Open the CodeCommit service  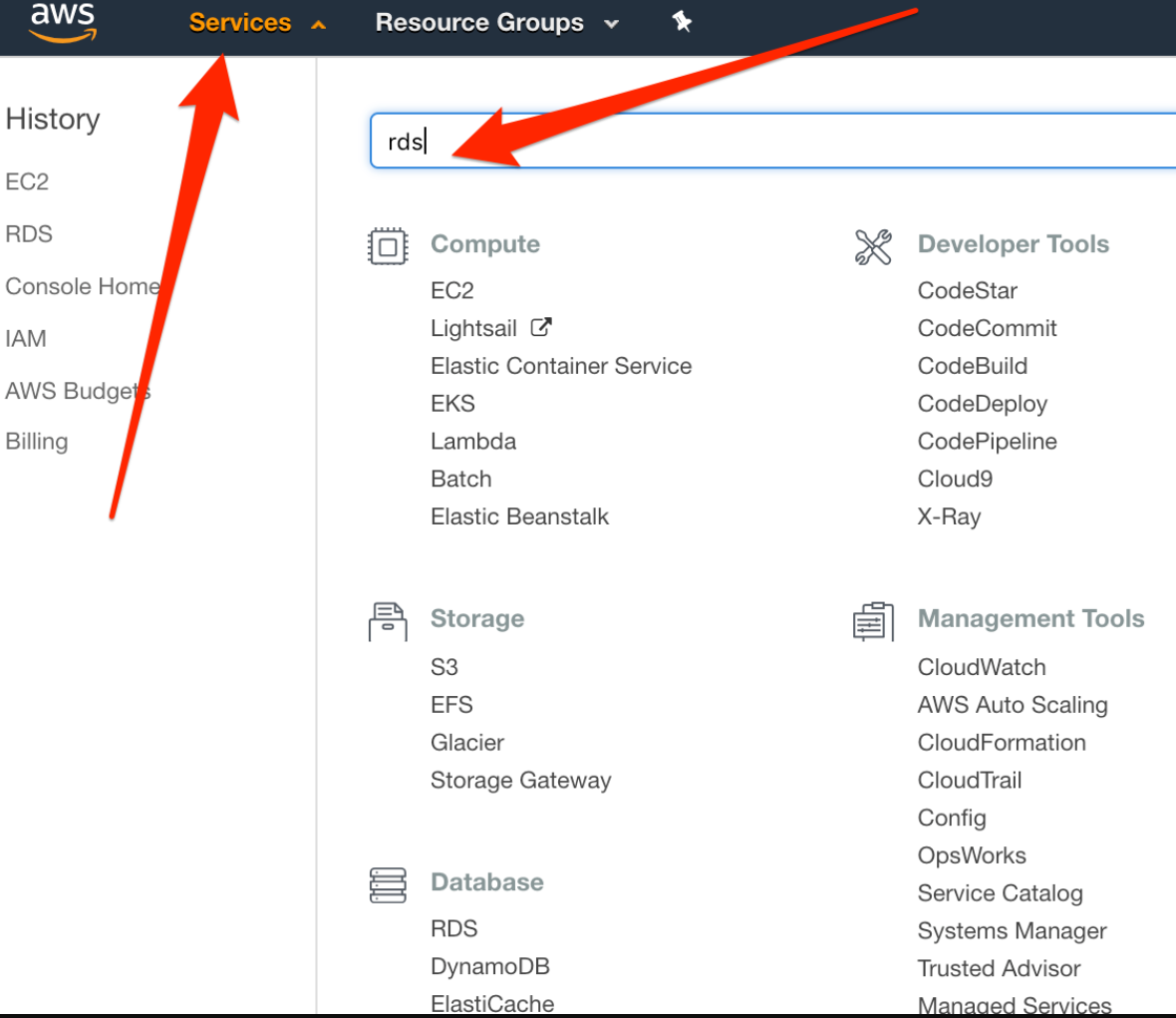point(987,328)
